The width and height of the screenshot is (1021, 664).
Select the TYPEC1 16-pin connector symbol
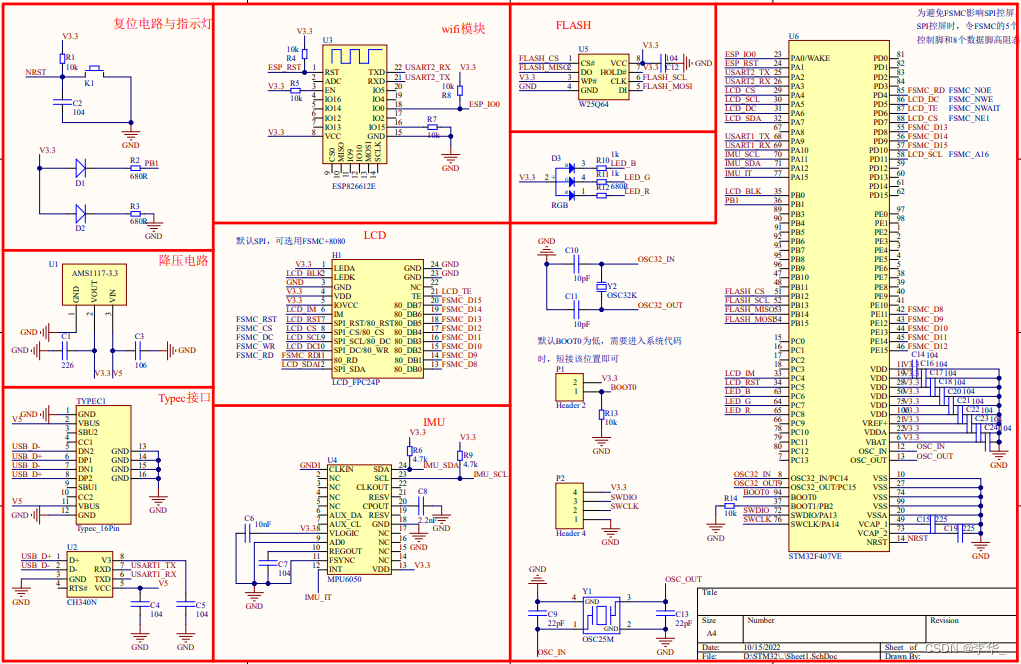(103, 464)
